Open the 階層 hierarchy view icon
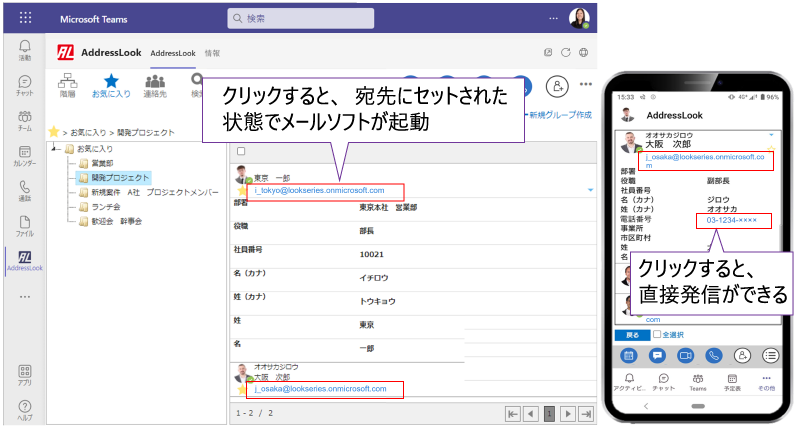The width and height of the screenshot is (800, 435). click(69, 84)
